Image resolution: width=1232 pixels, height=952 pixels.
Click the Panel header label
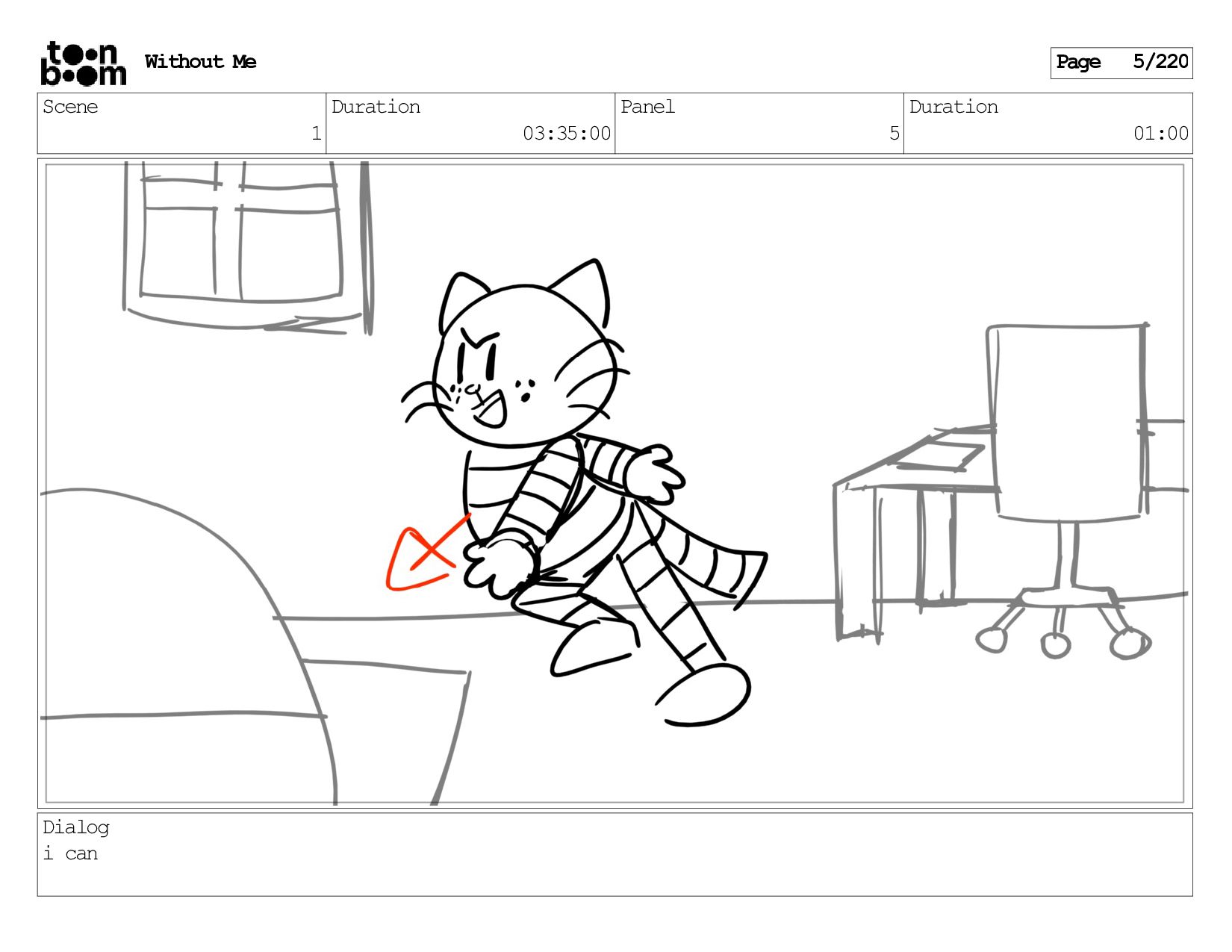tap(647, 107)
